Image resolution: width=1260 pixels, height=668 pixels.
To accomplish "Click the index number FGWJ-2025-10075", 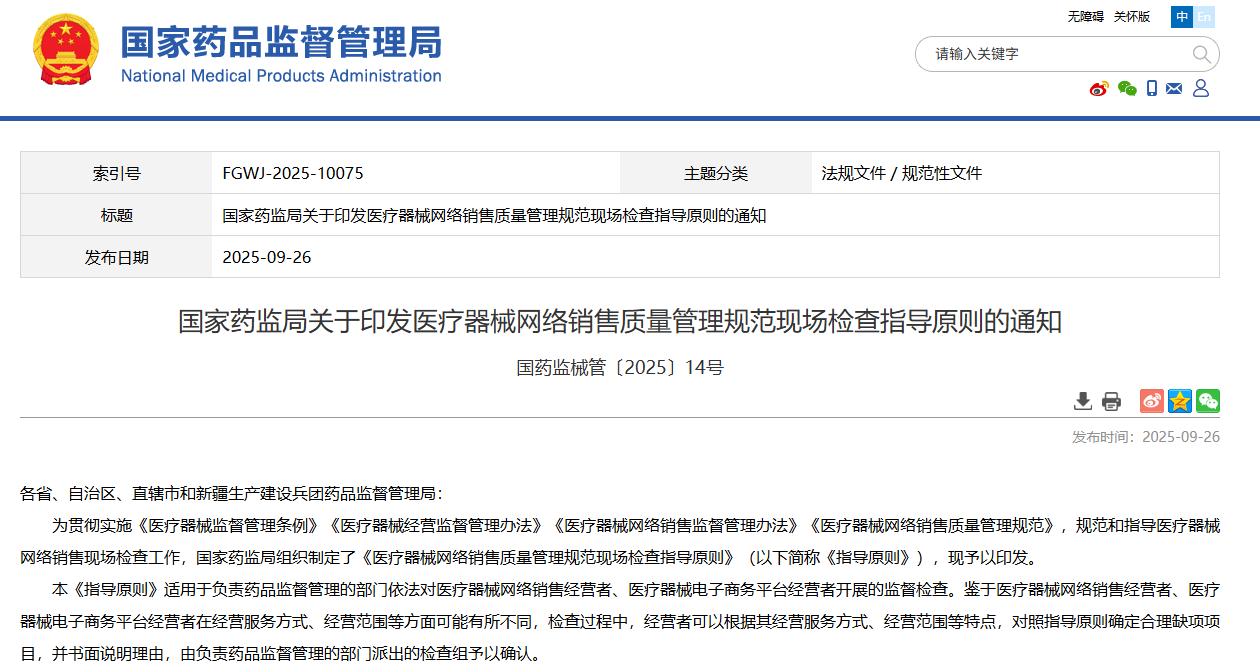I will coord(293,173).
